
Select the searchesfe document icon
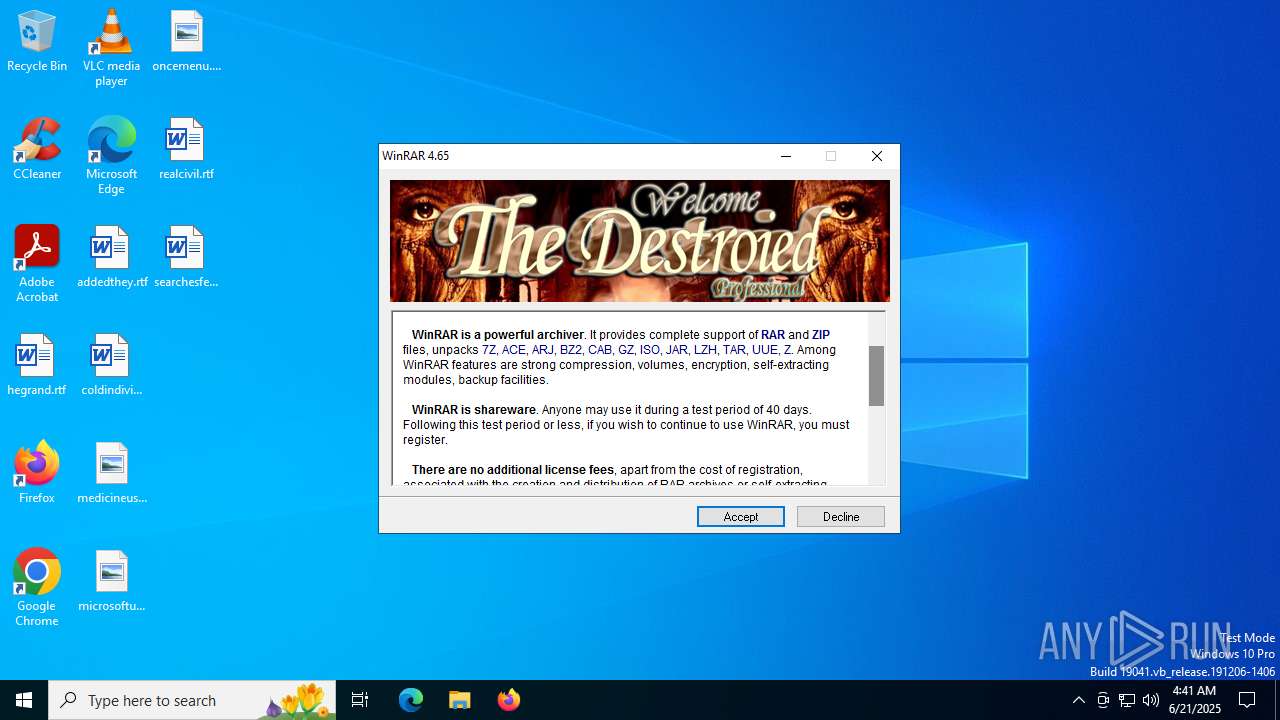[186, 257]
